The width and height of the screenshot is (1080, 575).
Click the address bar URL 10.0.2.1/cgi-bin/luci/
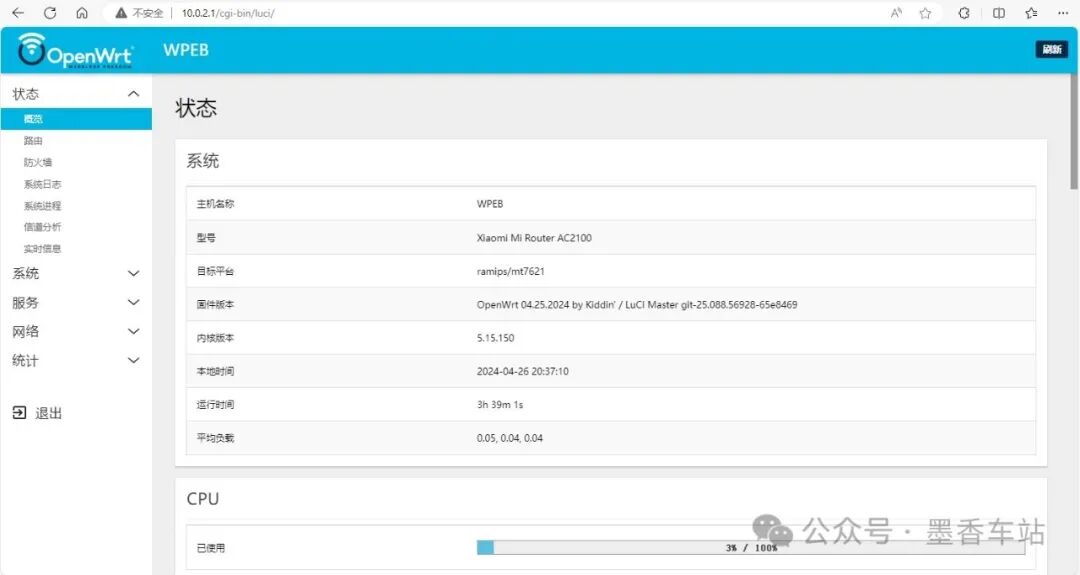pos(228,13)
